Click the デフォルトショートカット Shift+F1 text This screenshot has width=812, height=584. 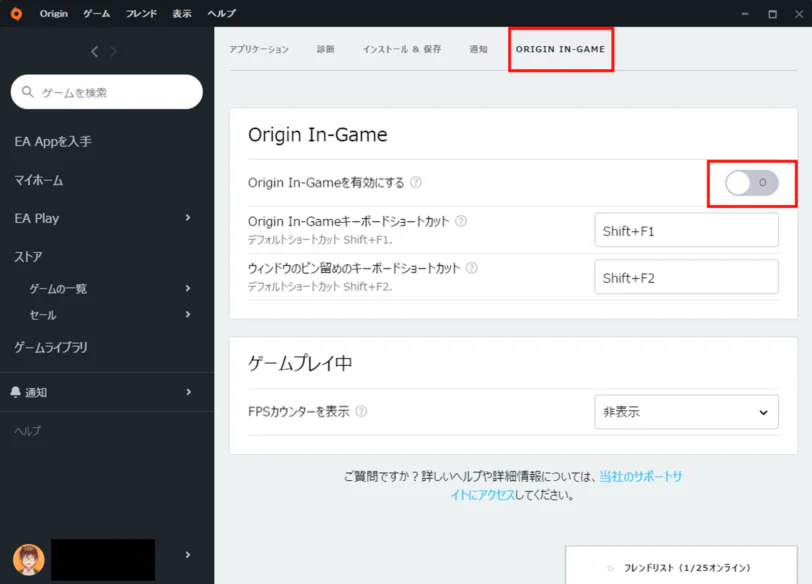point(320,240)
